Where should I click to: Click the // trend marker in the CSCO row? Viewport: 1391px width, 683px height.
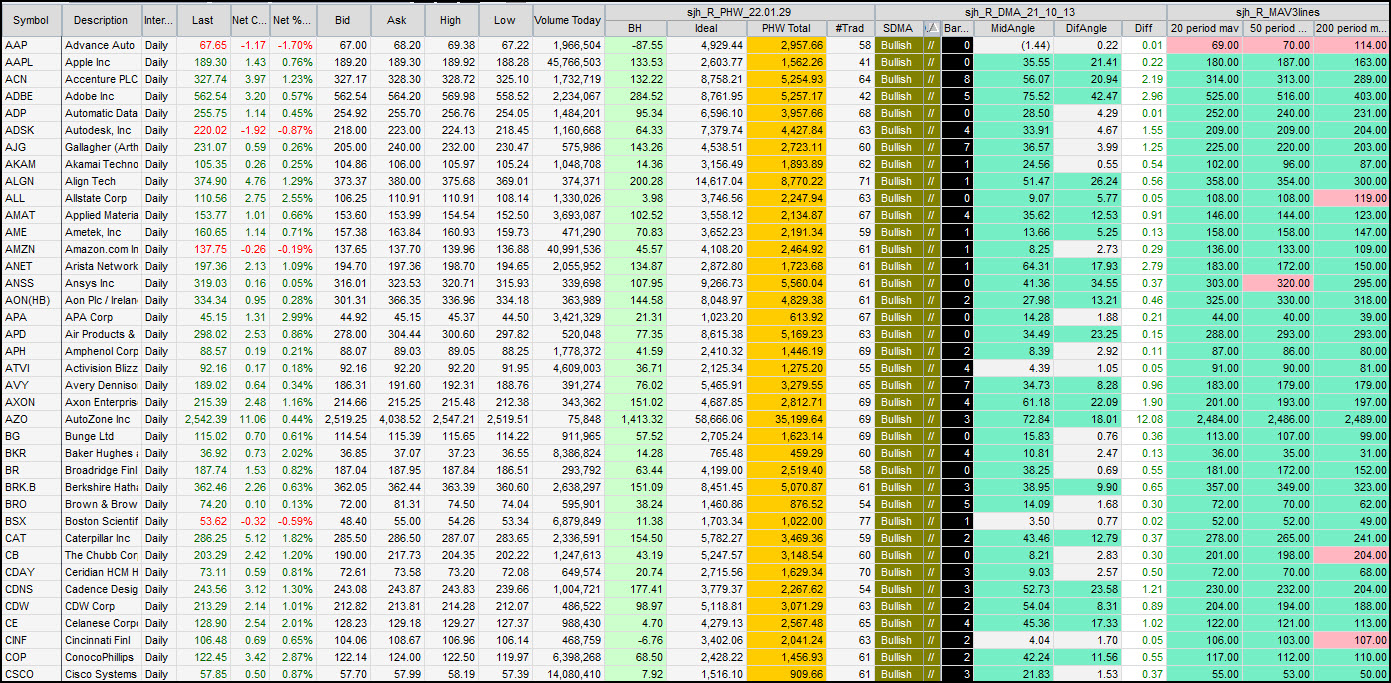point(931,674)
